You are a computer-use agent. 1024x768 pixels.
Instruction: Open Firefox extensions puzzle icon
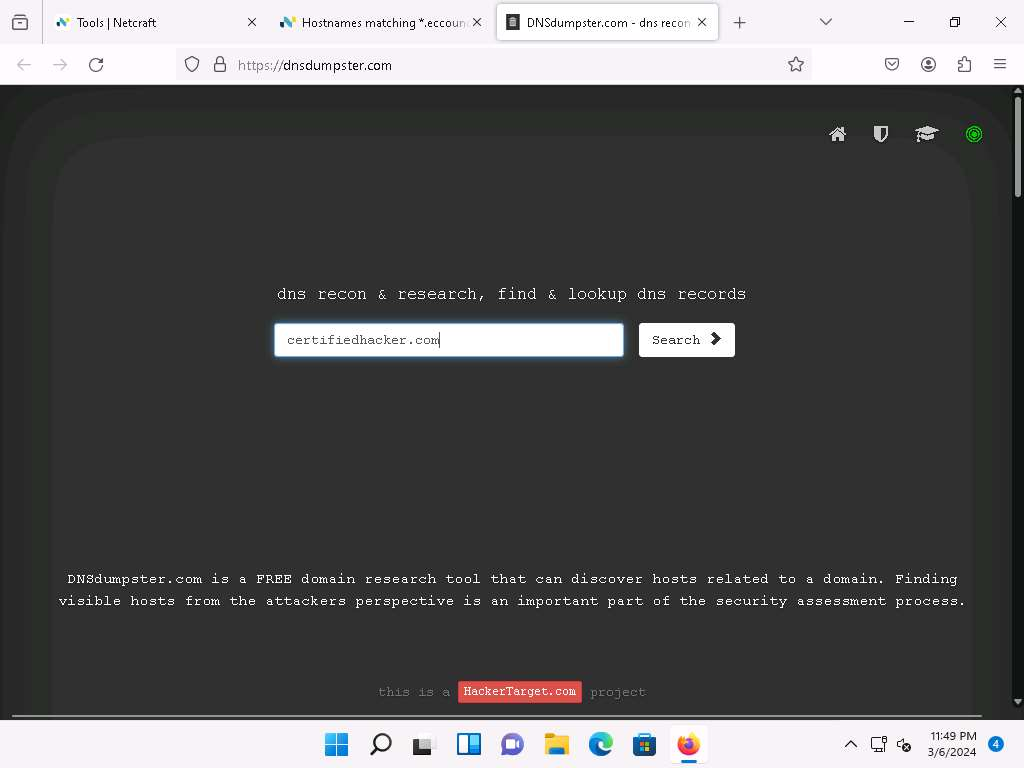tap(964, 64)
